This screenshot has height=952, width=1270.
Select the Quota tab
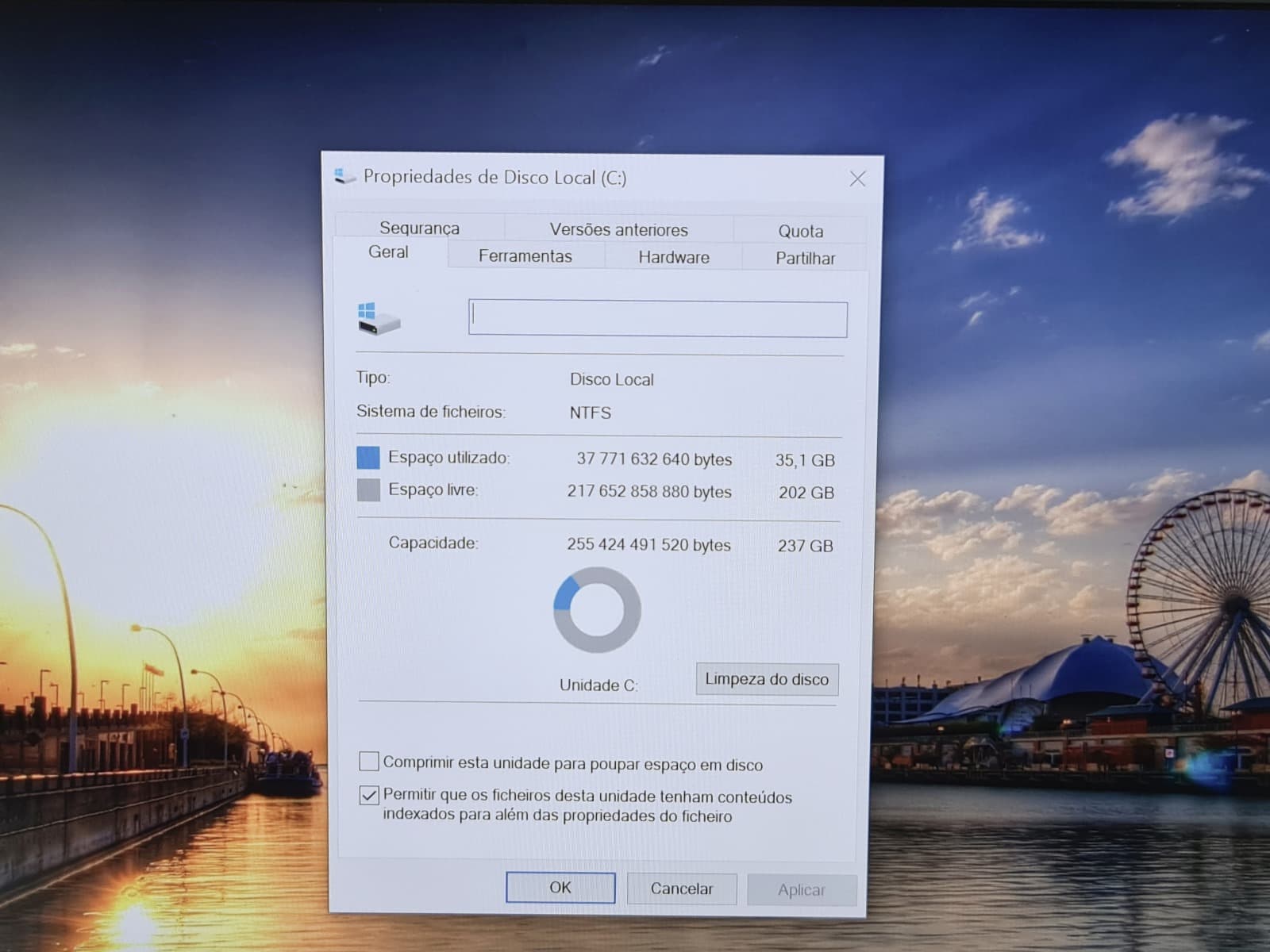pyautogui.click(x=800, y=231)
